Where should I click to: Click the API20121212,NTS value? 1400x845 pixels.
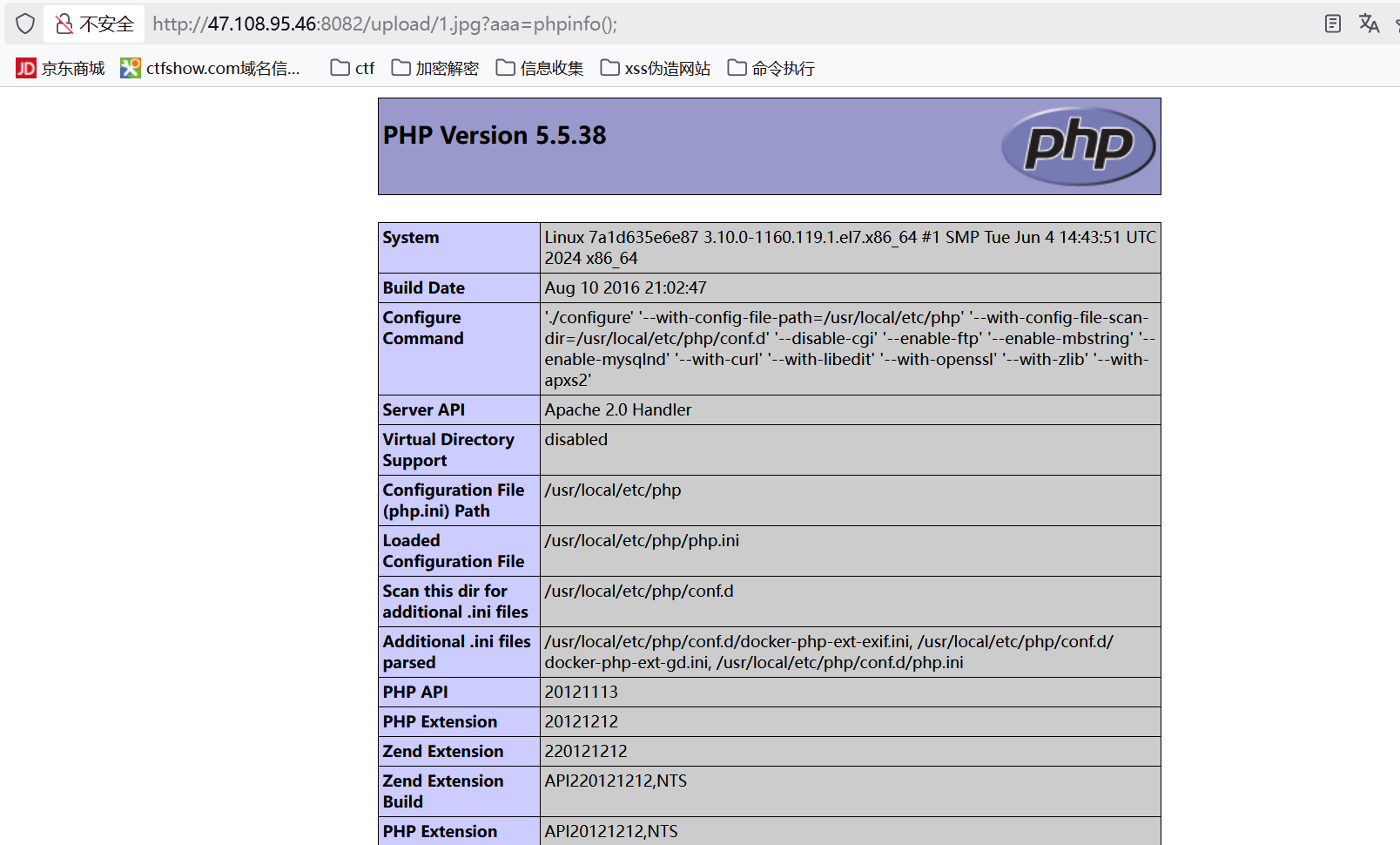point(611,831)
